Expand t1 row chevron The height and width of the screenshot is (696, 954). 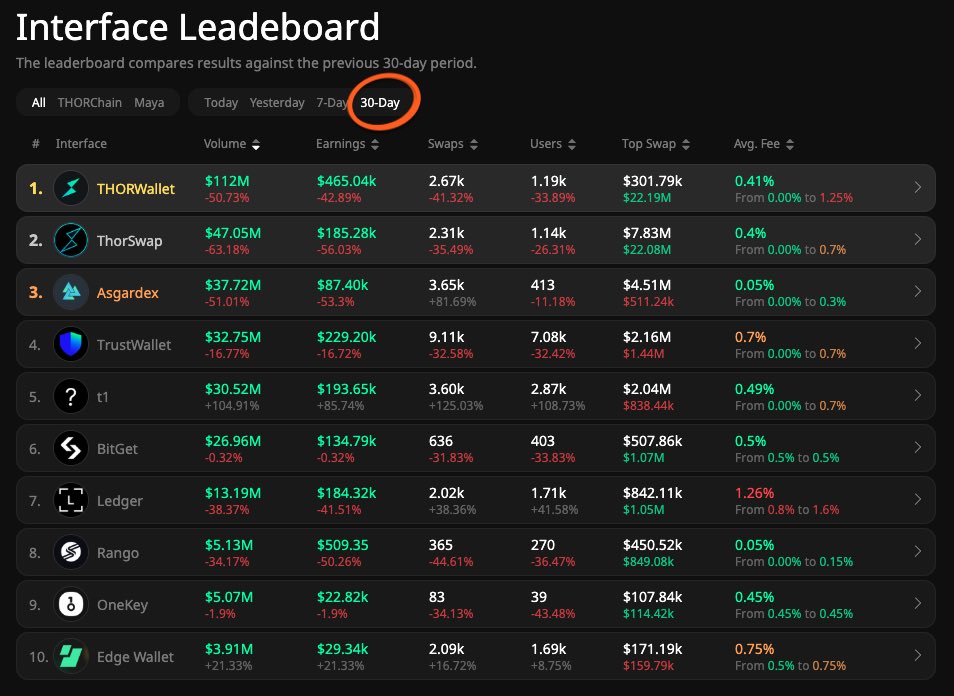[x=917, y=395]
